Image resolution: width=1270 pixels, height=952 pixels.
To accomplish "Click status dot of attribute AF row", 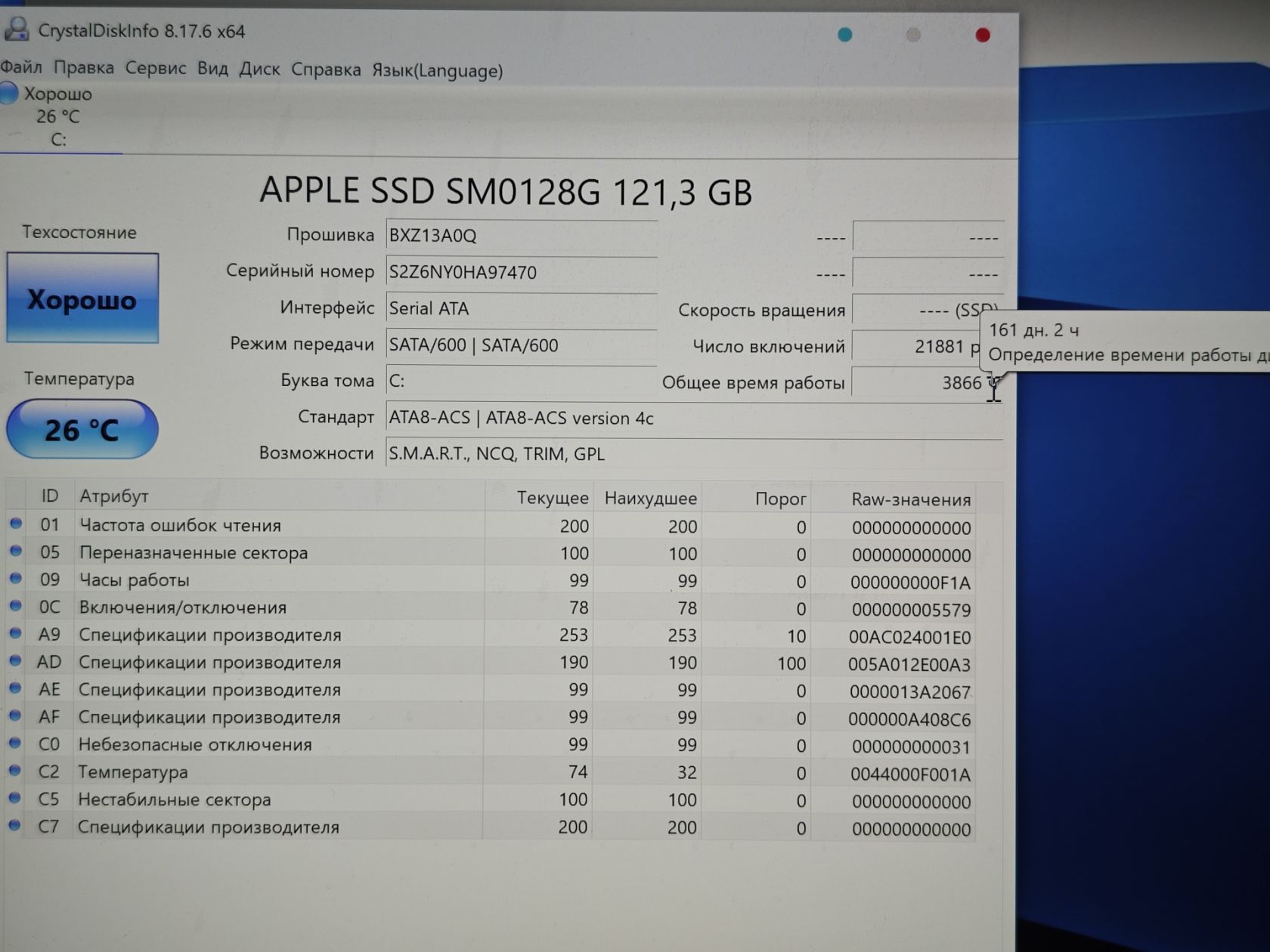I will [15, 715].
